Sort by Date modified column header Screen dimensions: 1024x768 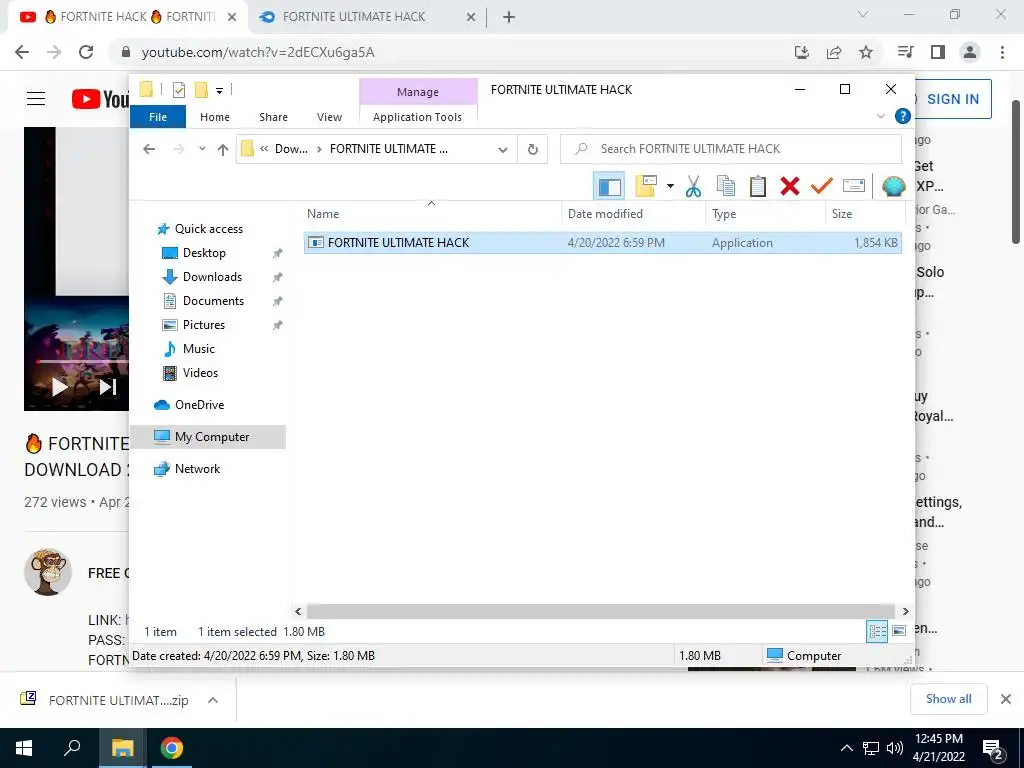coord(633,214)
